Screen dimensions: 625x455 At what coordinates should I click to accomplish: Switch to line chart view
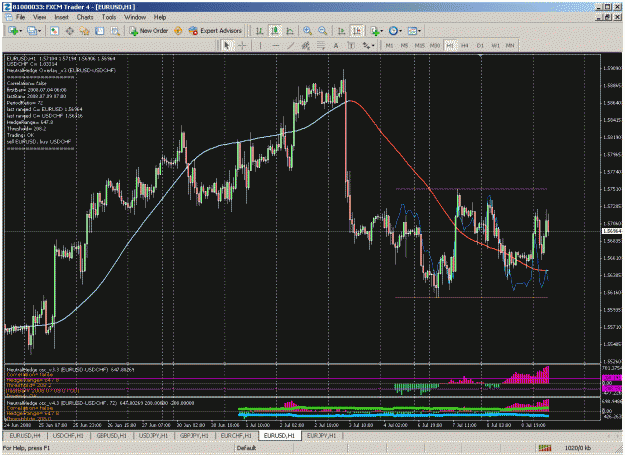pos(290,31)
